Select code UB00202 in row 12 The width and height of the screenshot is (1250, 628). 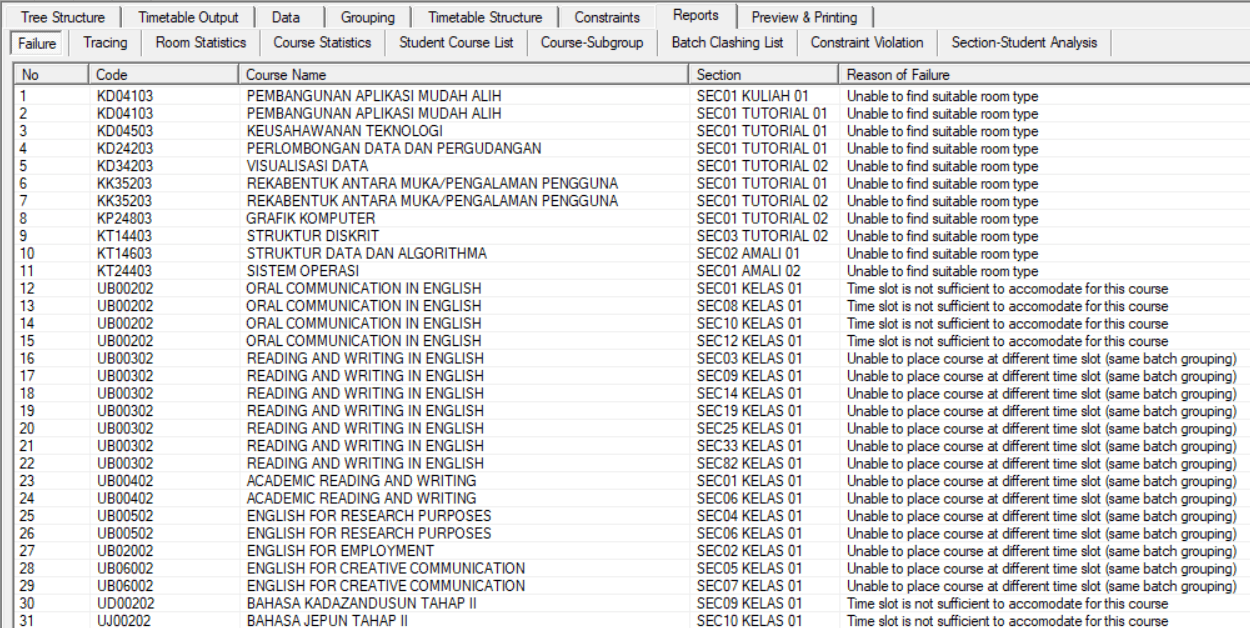coord(125,289)
